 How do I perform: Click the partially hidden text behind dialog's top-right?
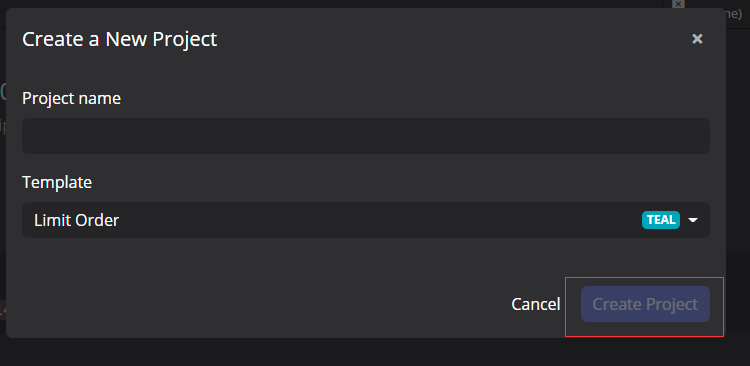pyautogui.click(x=734, y=14)
